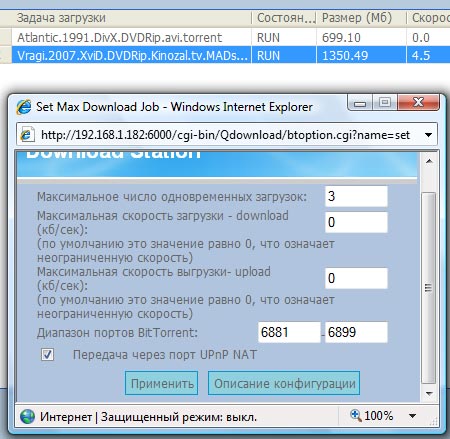450x439 pixels.
Task: Click the window resize grip in the status bar
Action: click(x=433, y=422)
